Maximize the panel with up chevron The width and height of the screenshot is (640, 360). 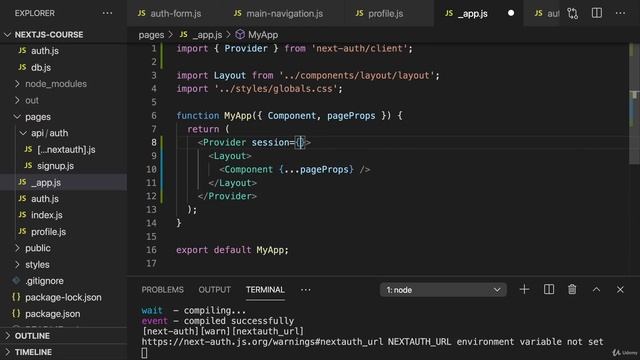[596, 289]
